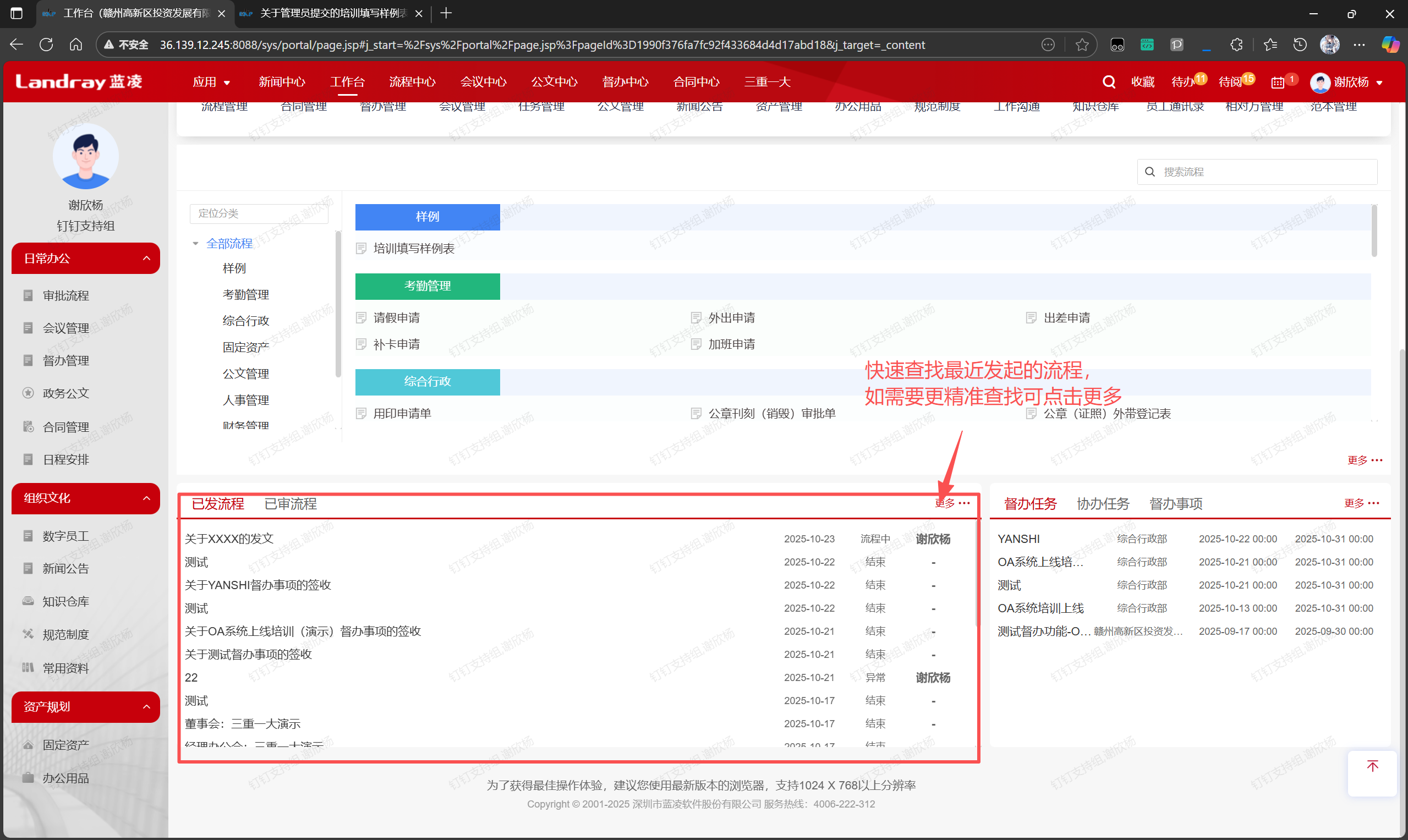This screenshot has height=840, width=1408.
Task: Open 流程中心 in top navigation
Action: 412,82
